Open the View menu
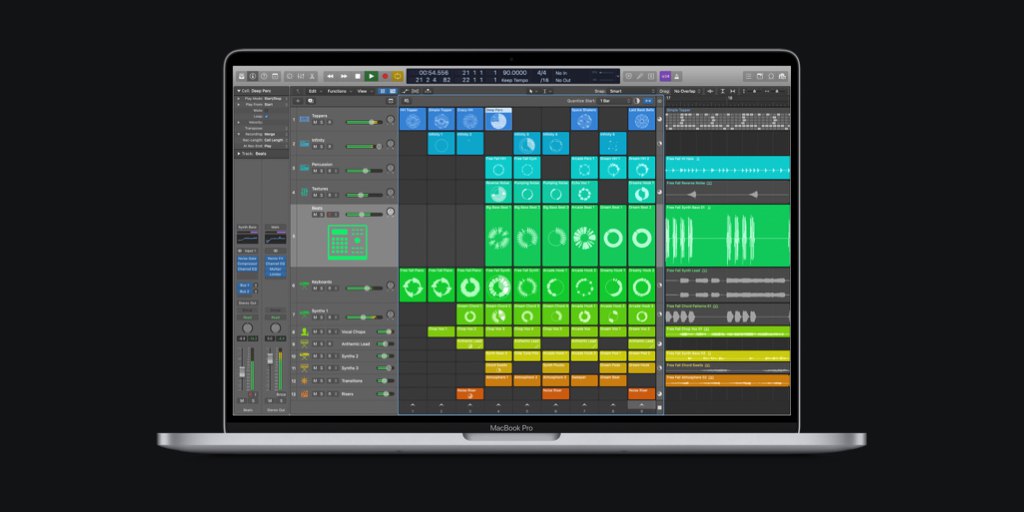The image size is (1024, 512). click(x=364, y=91)
